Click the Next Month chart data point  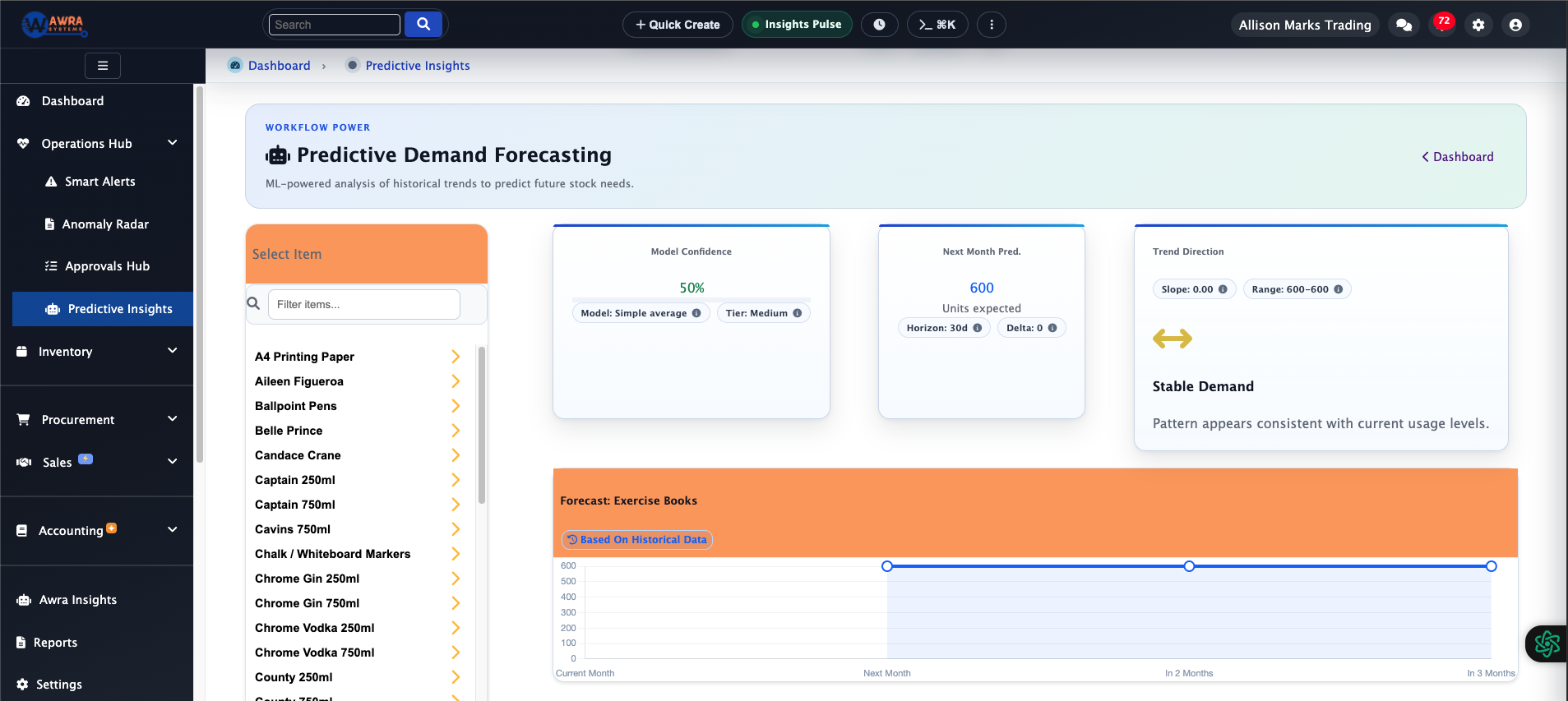pos(887,566)
